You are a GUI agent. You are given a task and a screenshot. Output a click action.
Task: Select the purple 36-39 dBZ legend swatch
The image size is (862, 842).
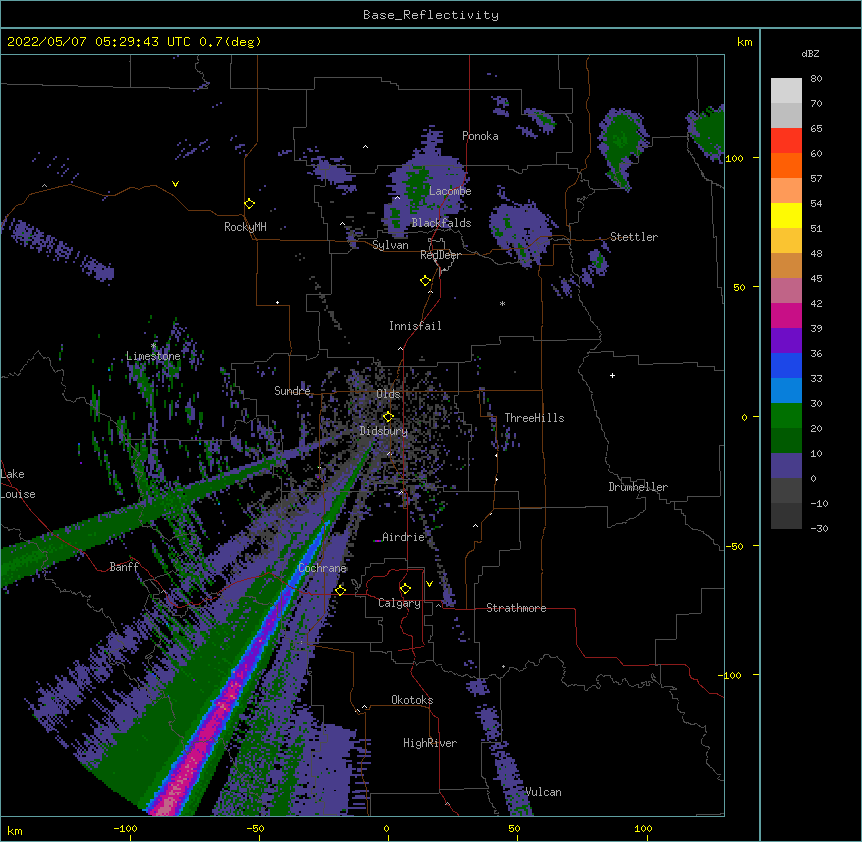click(786, 341)
